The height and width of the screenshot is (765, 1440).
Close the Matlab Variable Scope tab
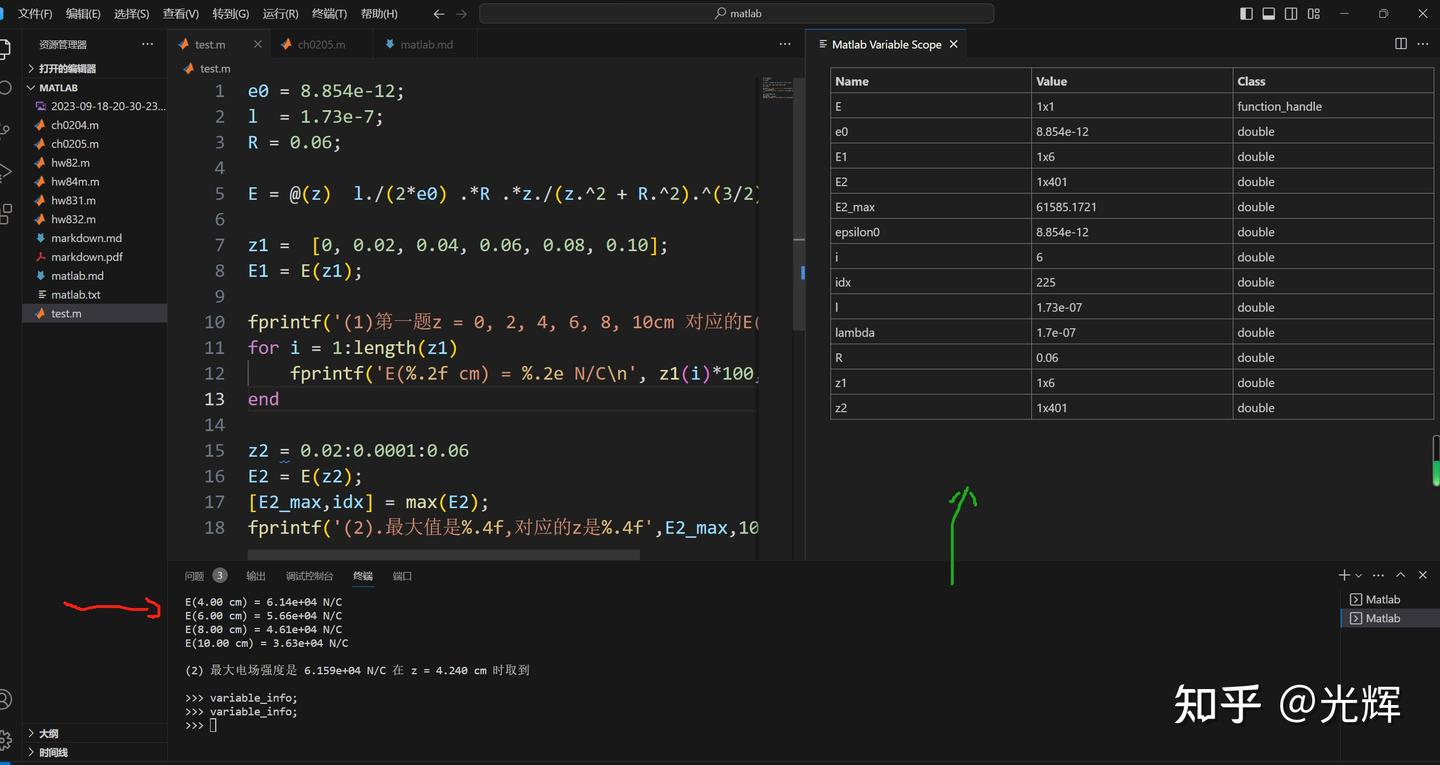click(953, 44)
